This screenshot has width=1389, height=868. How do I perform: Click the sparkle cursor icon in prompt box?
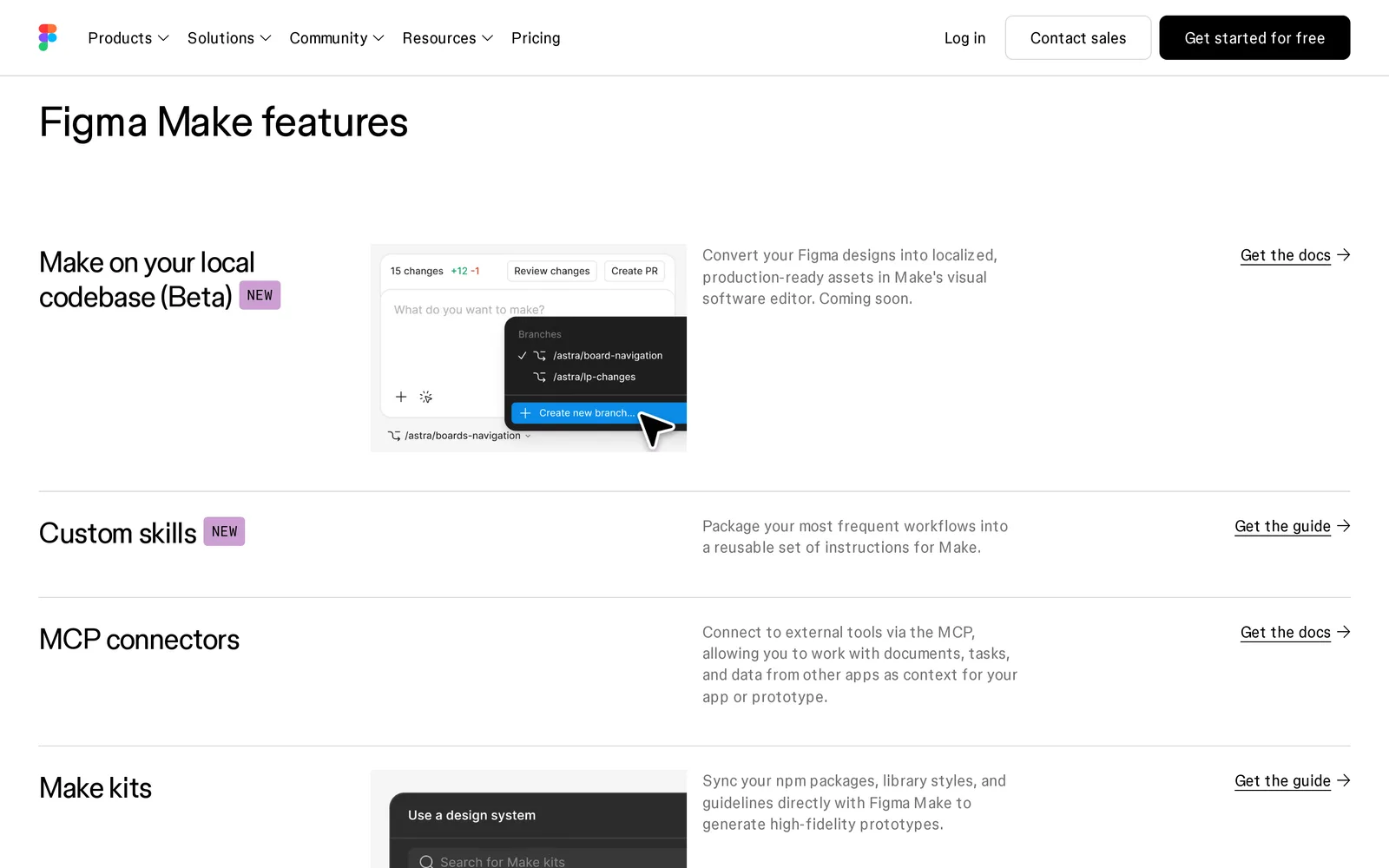pos(425,397)
